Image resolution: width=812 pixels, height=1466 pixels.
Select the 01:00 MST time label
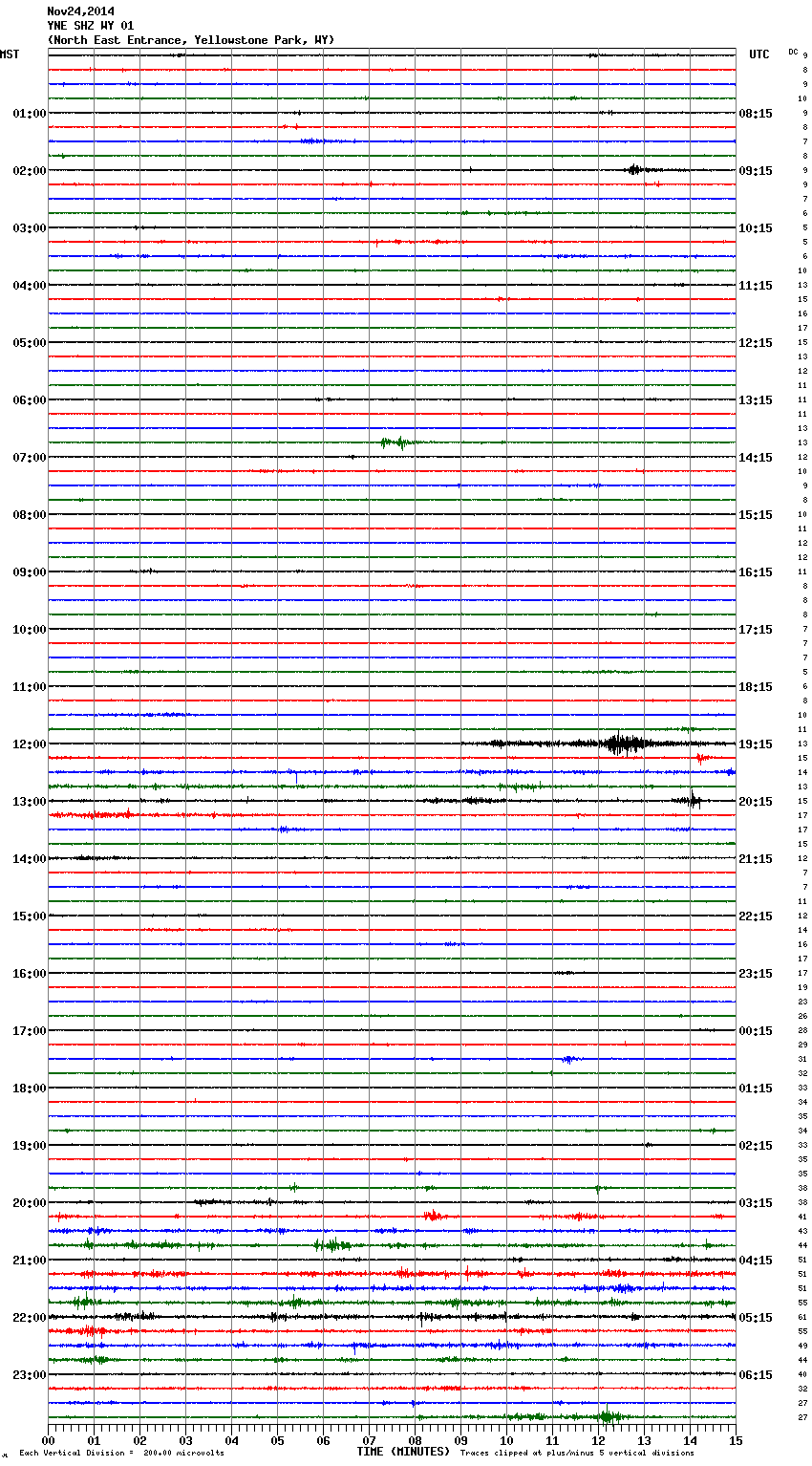tap(30, 114)
